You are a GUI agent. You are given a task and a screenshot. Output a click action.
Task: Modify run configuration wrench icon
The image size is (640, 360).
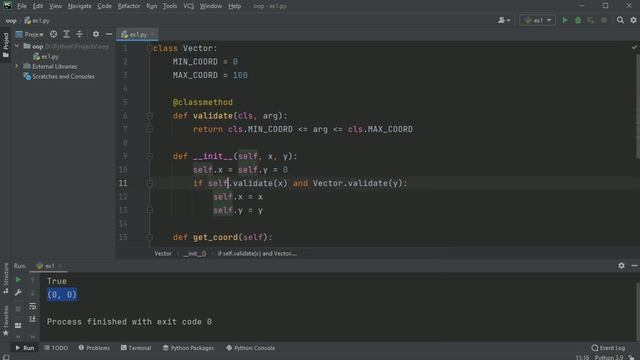[x=18, y=293]
